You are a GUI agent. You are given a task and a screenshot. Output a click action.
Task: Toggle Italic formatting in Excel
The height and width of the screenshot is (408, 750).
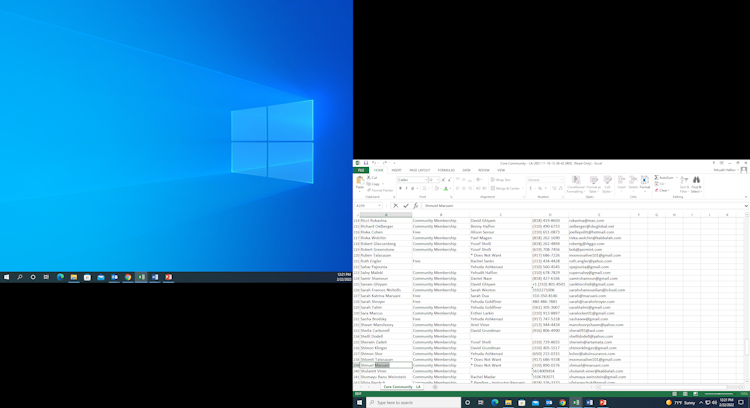point(406,189)
